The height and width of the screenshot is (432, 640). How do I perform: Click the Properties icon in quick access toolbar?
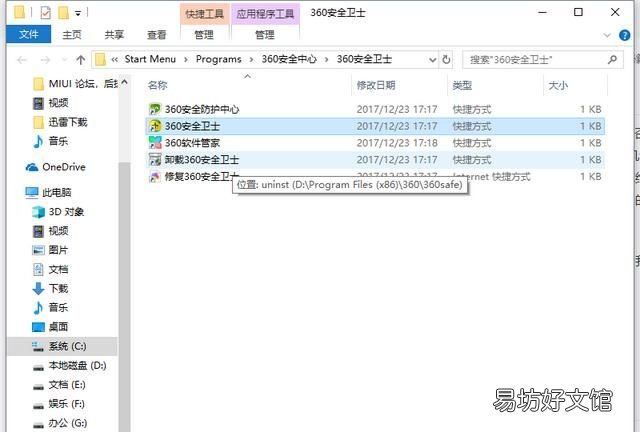[x=45, y=13]
